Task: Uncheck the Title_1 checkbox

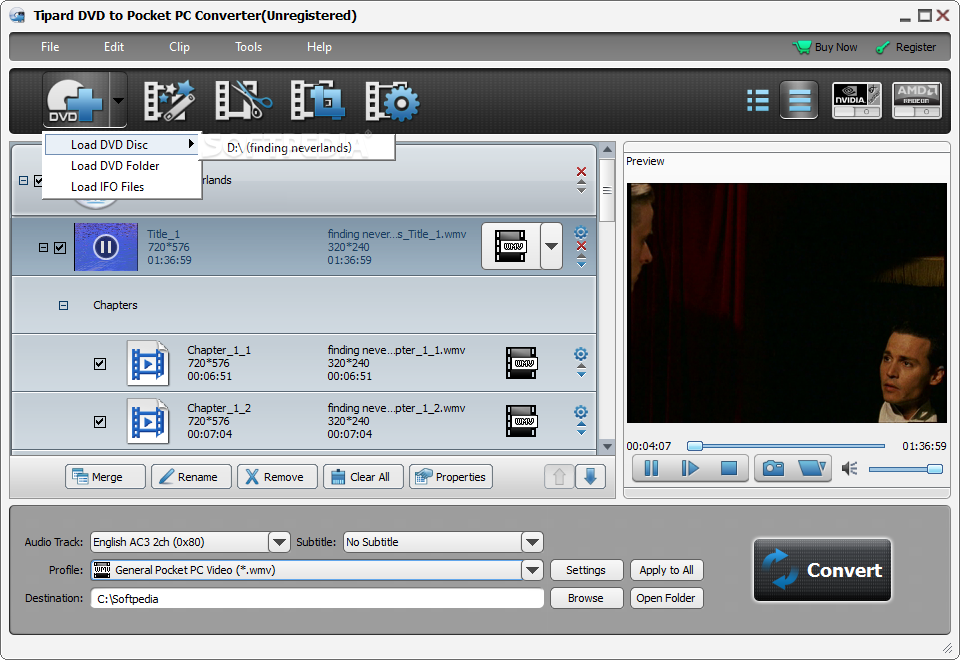Action: point(60,248)
